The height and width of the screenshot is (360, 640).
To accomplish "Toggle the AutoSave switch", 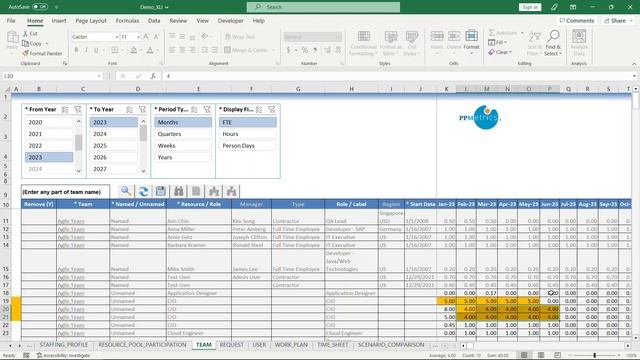I will tap(40, 7).
